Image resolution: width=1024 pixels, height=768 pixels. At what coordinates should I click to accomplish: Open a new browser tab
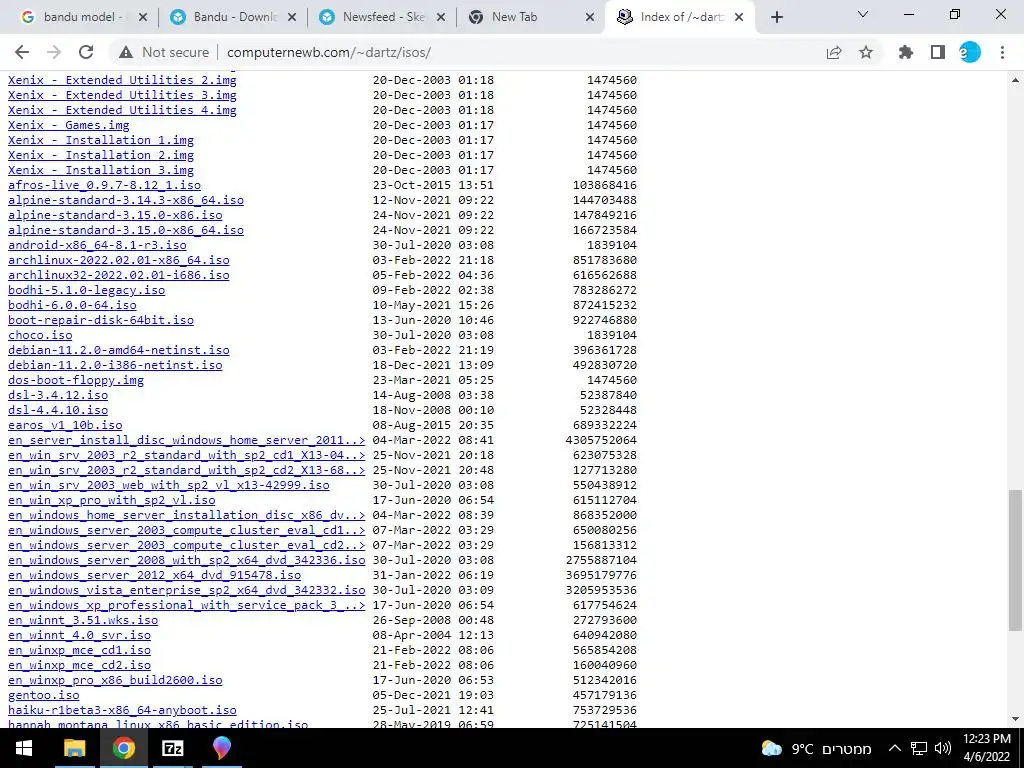776,17
